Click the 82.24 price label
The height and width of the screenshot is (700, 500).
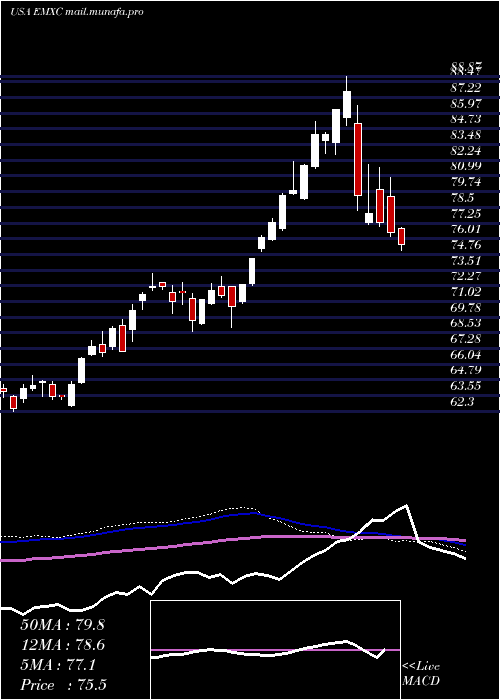click(468, 151)
